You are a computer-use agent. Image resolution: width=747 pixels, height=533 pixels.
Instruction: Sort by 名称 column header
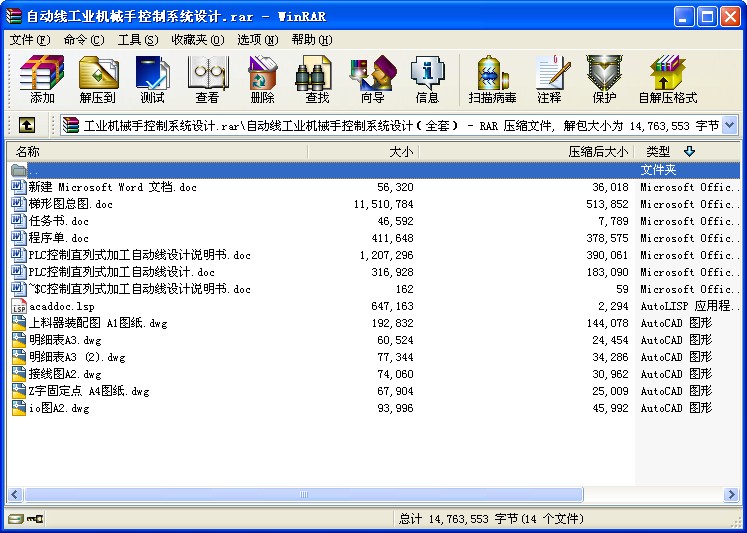(157, 152)
